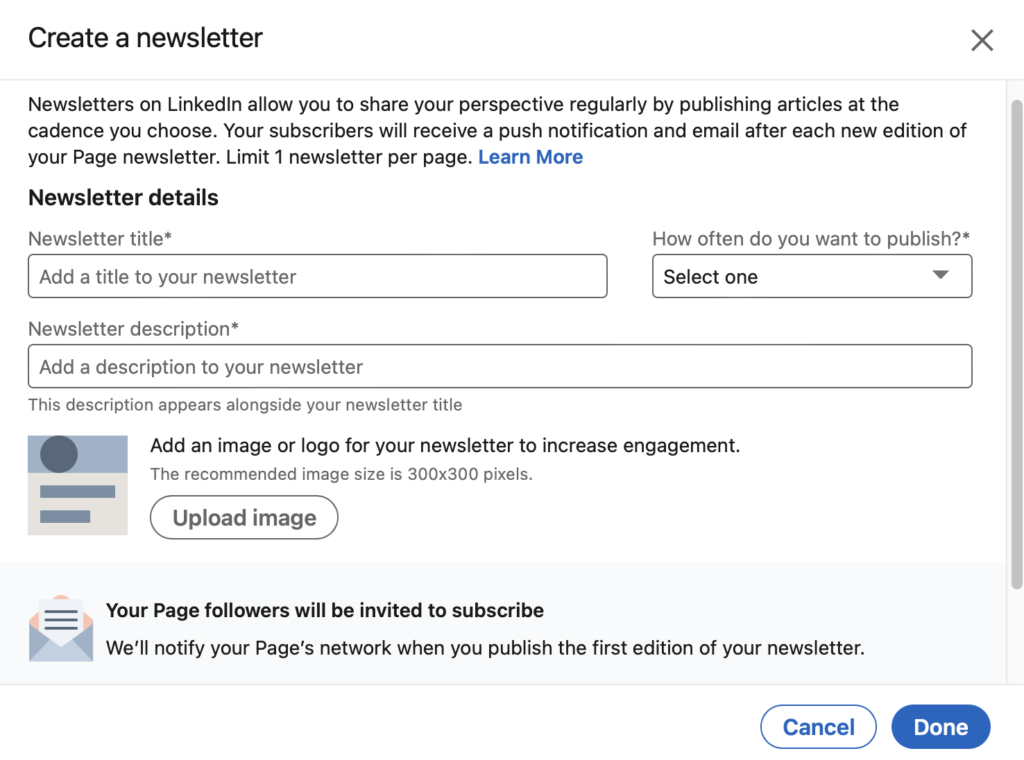
Task: Click the 'Create a newsletter' dialog heading
Action: pos(145,38)
